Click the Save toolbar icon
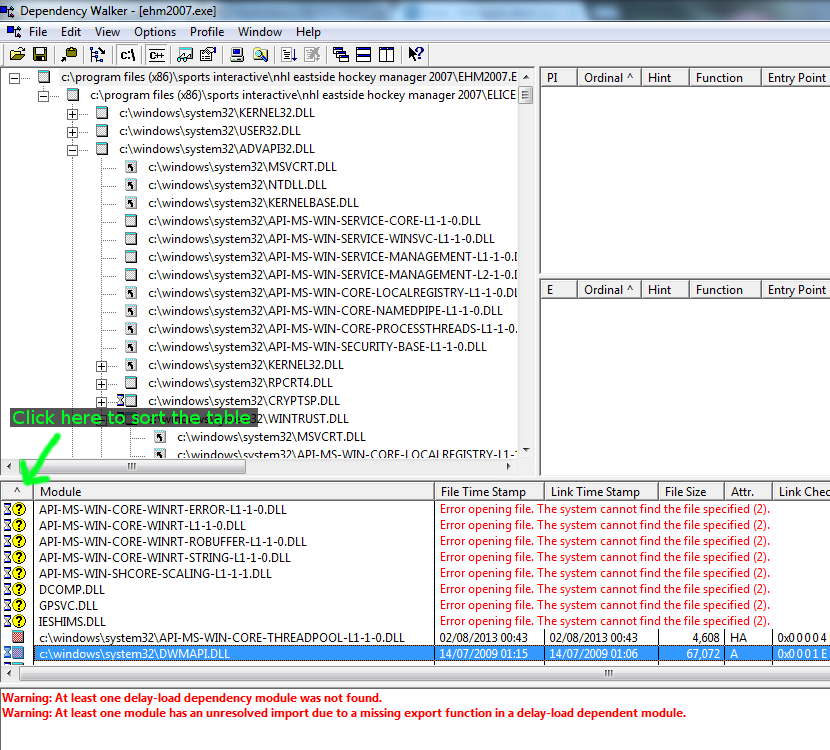The height and width of the screenshot is (750, 830). pos(40,54)
